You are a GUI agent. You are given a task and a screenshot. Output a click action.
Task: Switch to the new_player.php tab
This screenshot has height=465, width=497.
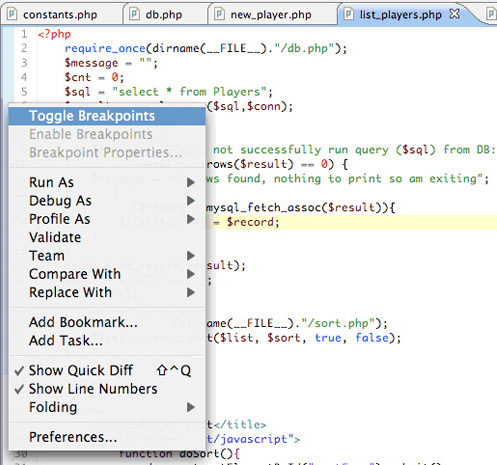tap(272, 14)
